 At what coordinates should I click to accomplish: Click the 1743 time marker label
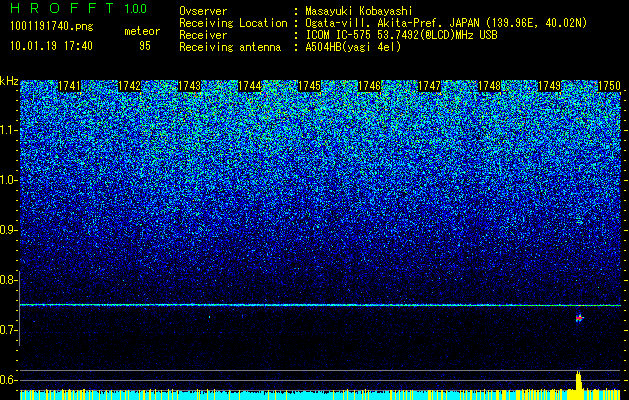pyautogui.click(x=189, y=86)
